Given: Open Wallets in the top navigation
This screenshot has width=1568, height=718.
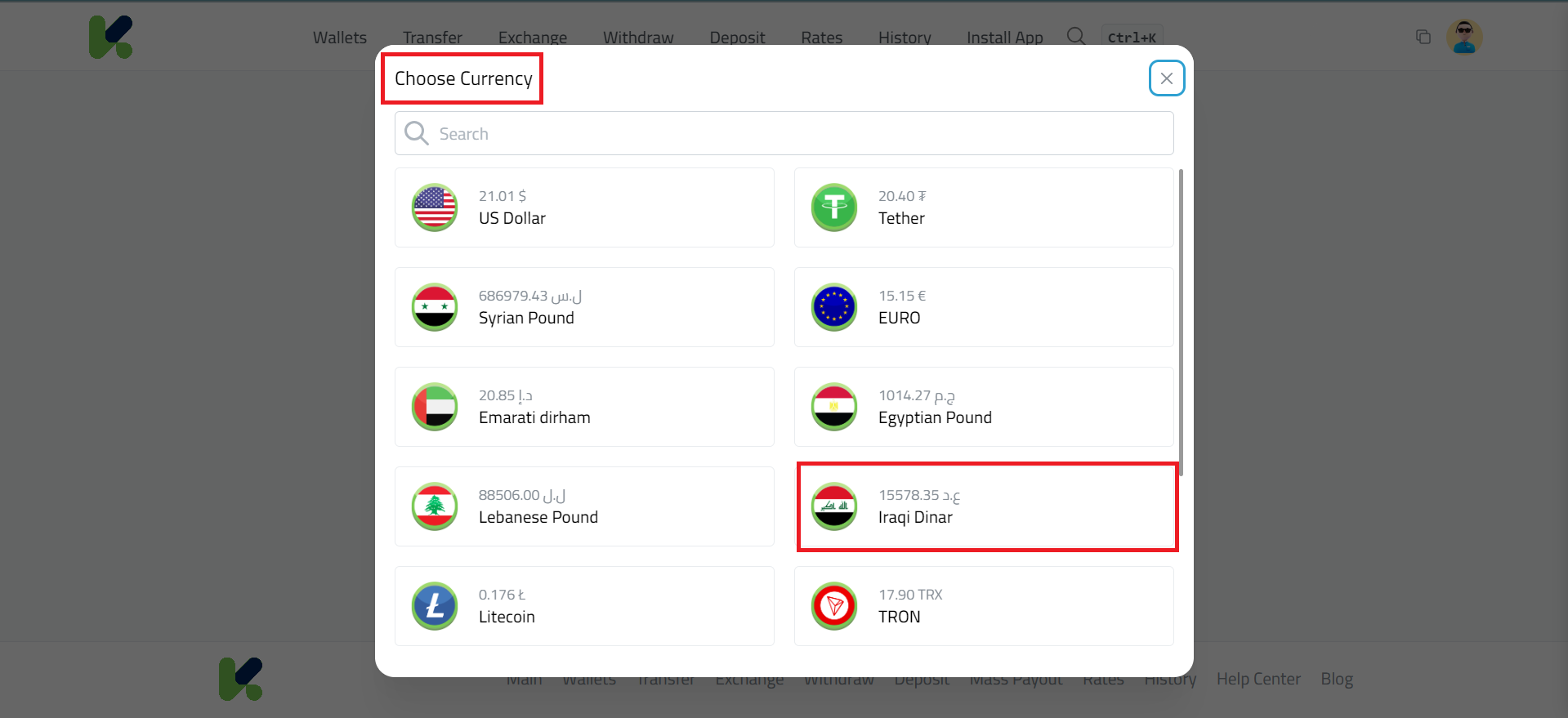Looking at the screenshot, I should 340,38.
